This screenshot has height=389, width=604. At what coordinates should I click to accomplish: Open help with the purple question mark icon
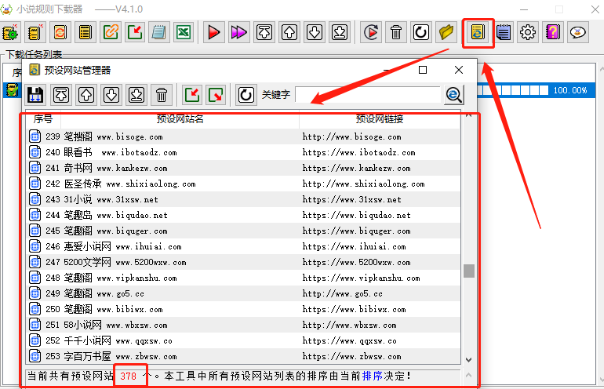[553, 32]
